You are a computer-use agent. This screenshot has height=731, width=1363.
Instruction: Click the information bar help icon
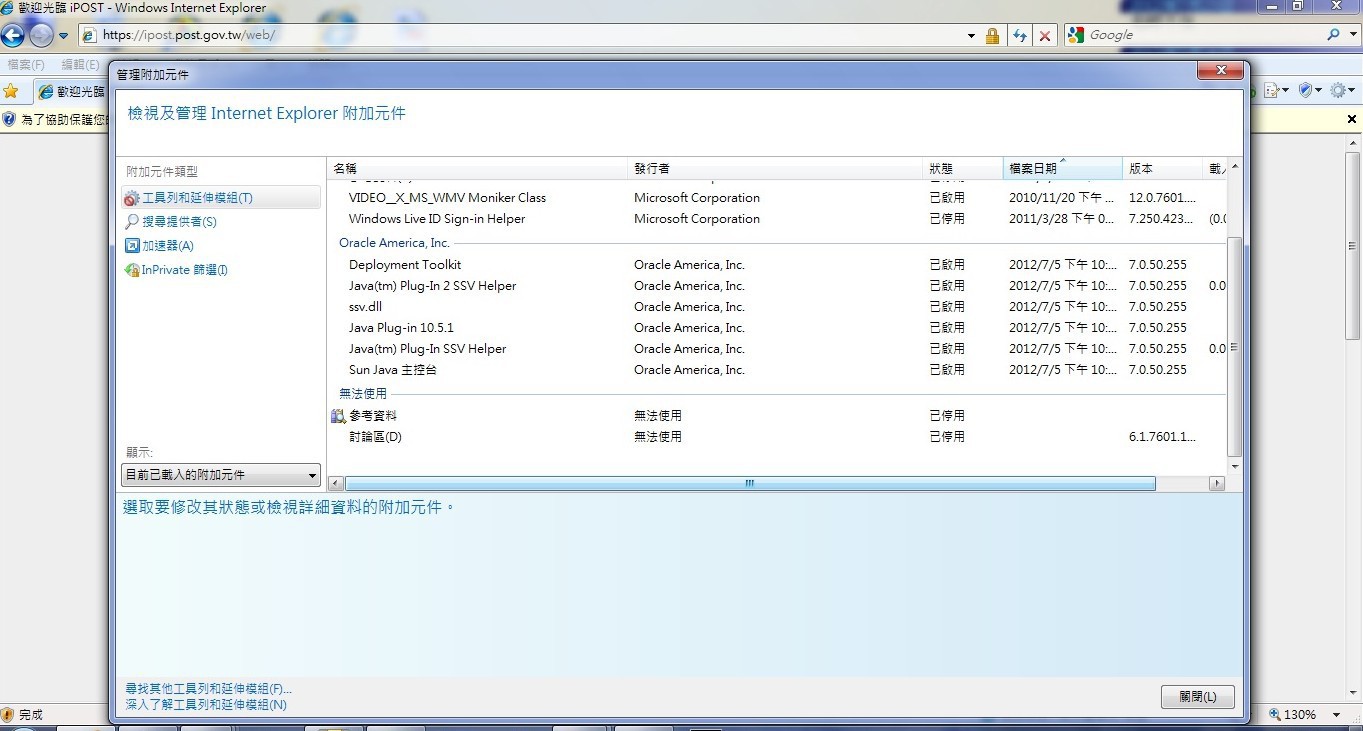coord(9,119)
